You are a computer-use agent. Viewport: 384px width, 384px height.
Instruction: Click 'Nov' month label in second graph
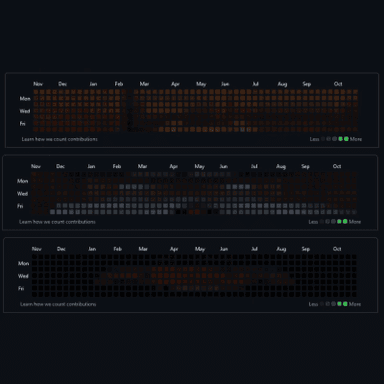[x=36, y=166]
